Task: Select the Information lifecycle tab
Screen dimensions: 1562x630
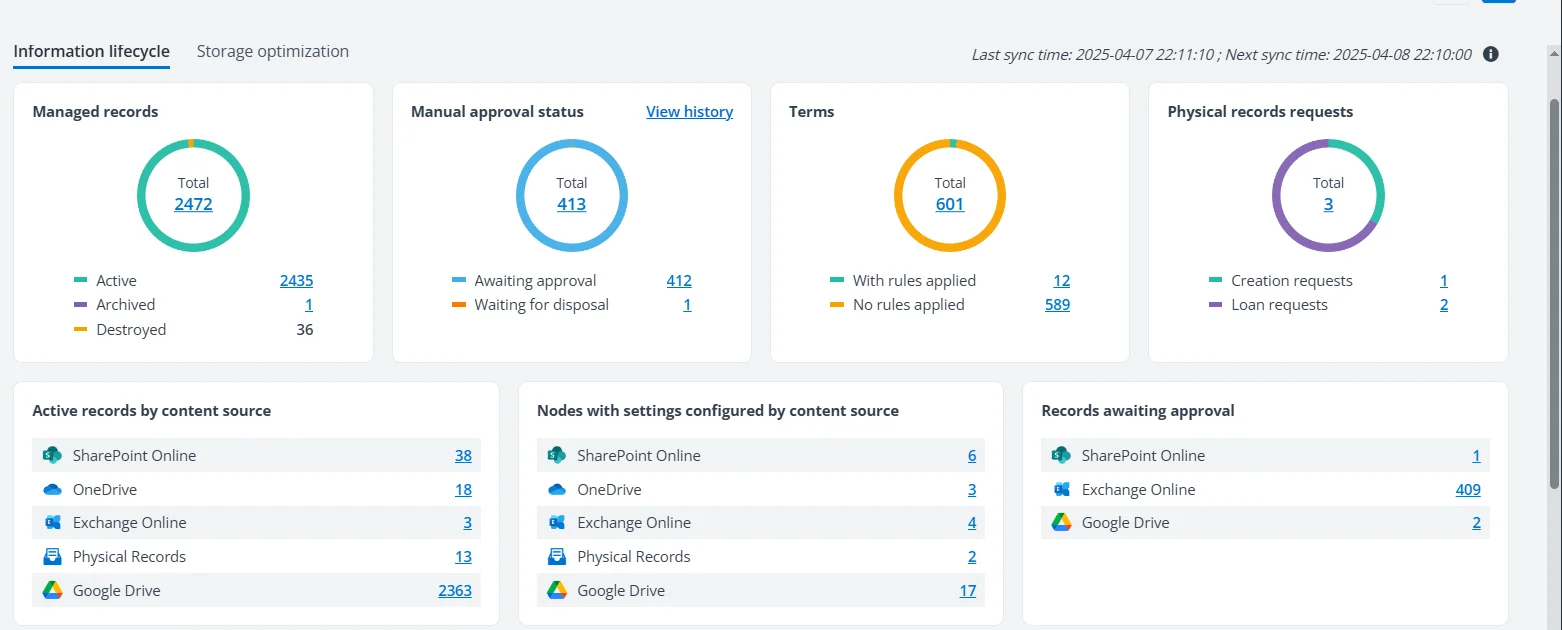Action: 92,51
